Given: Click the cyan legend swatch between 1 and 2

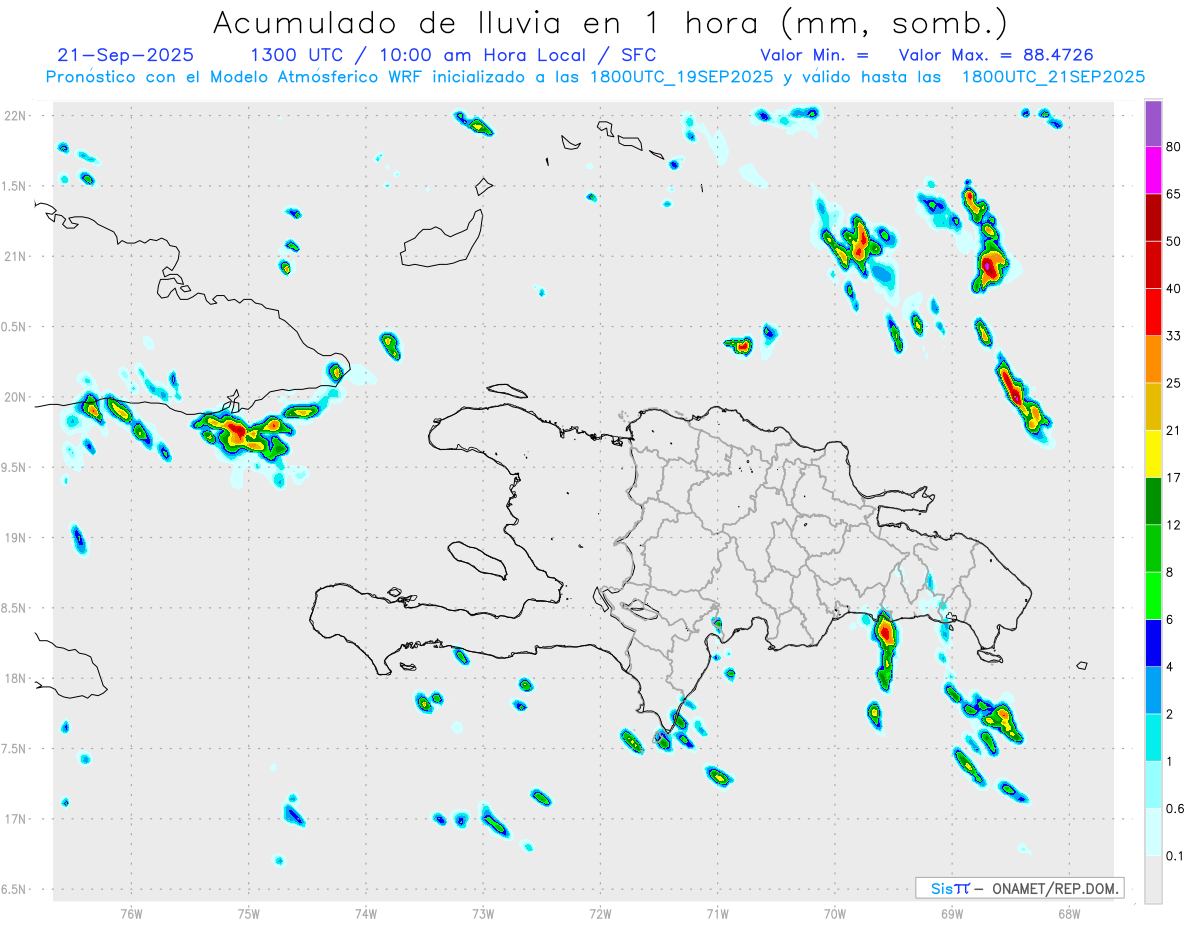Looking at the screenshot, I should (x=1153, y=738).
